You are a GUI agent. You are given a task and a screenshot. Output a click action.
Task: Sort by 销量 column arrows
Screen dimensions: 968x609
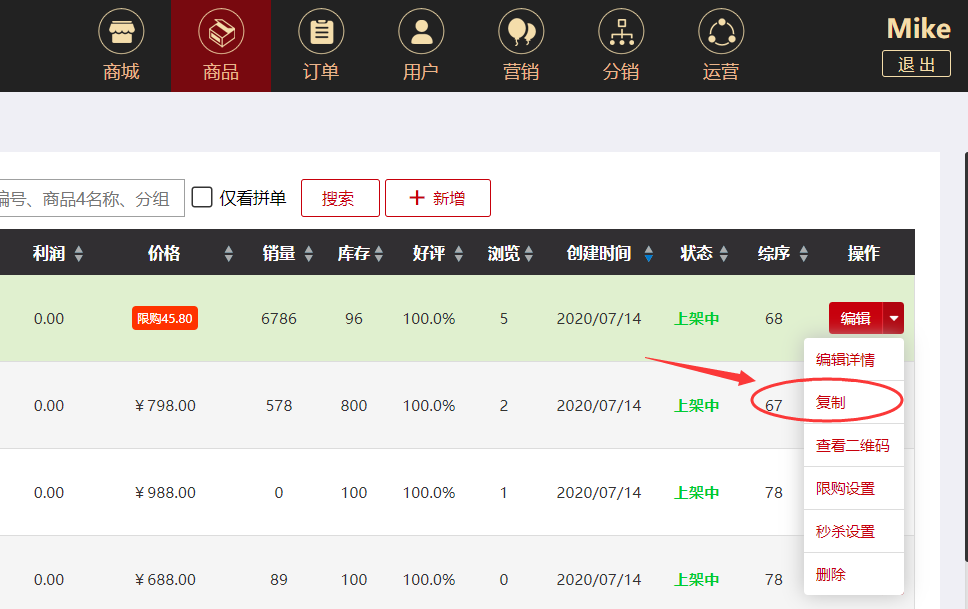point(309,254)
